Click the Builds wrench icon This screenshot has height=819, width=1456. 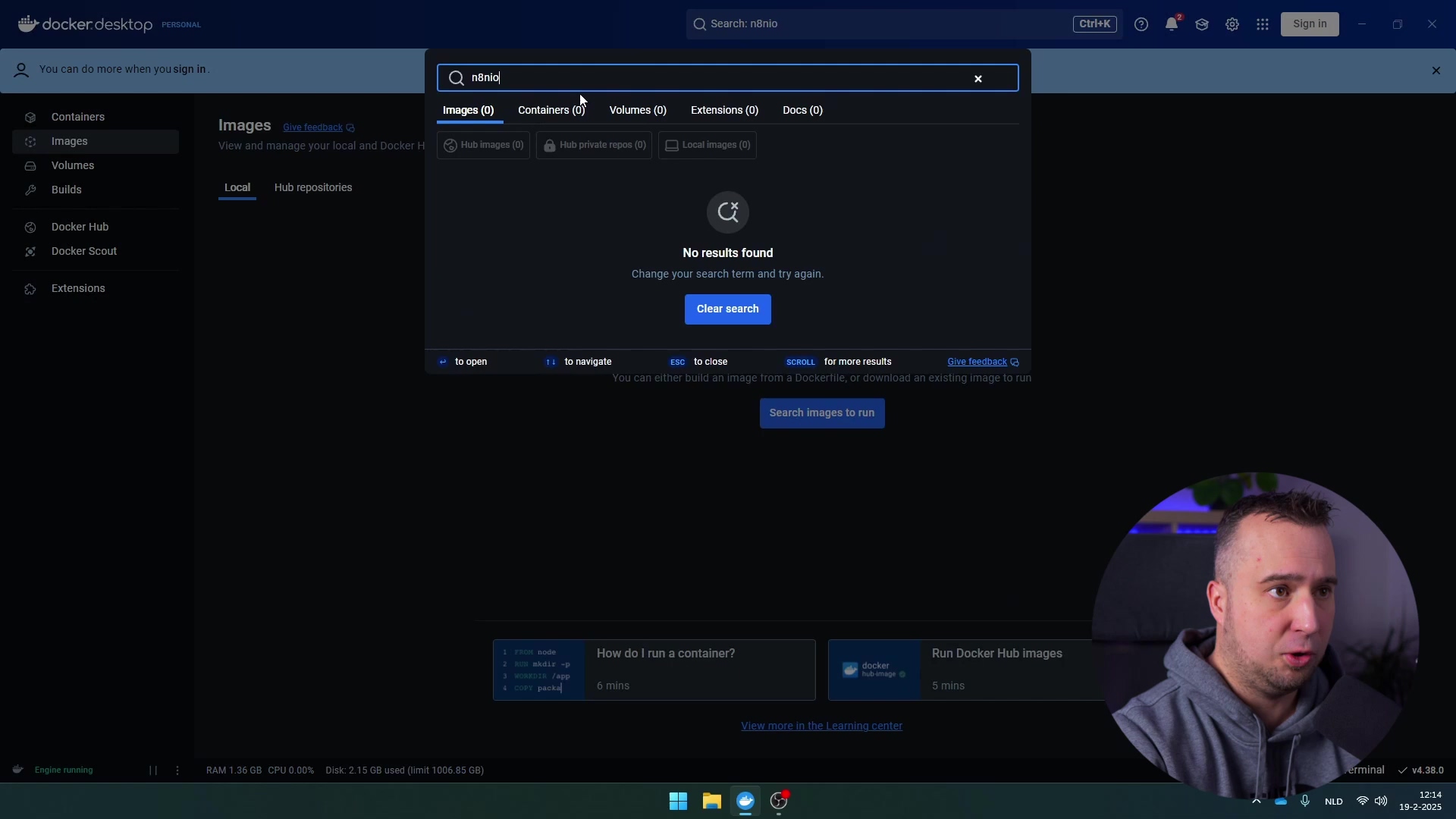pos(30,190)
